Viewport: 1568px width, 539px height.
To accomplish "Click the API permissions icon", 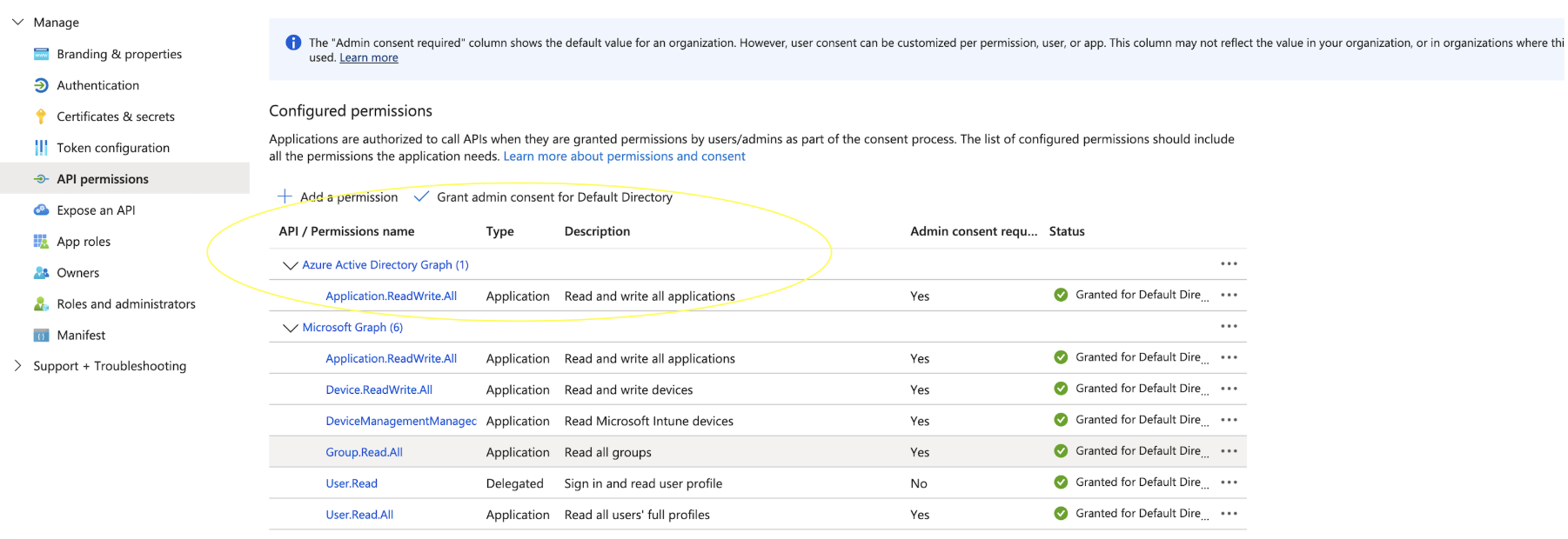I will (x=41, y=179).
